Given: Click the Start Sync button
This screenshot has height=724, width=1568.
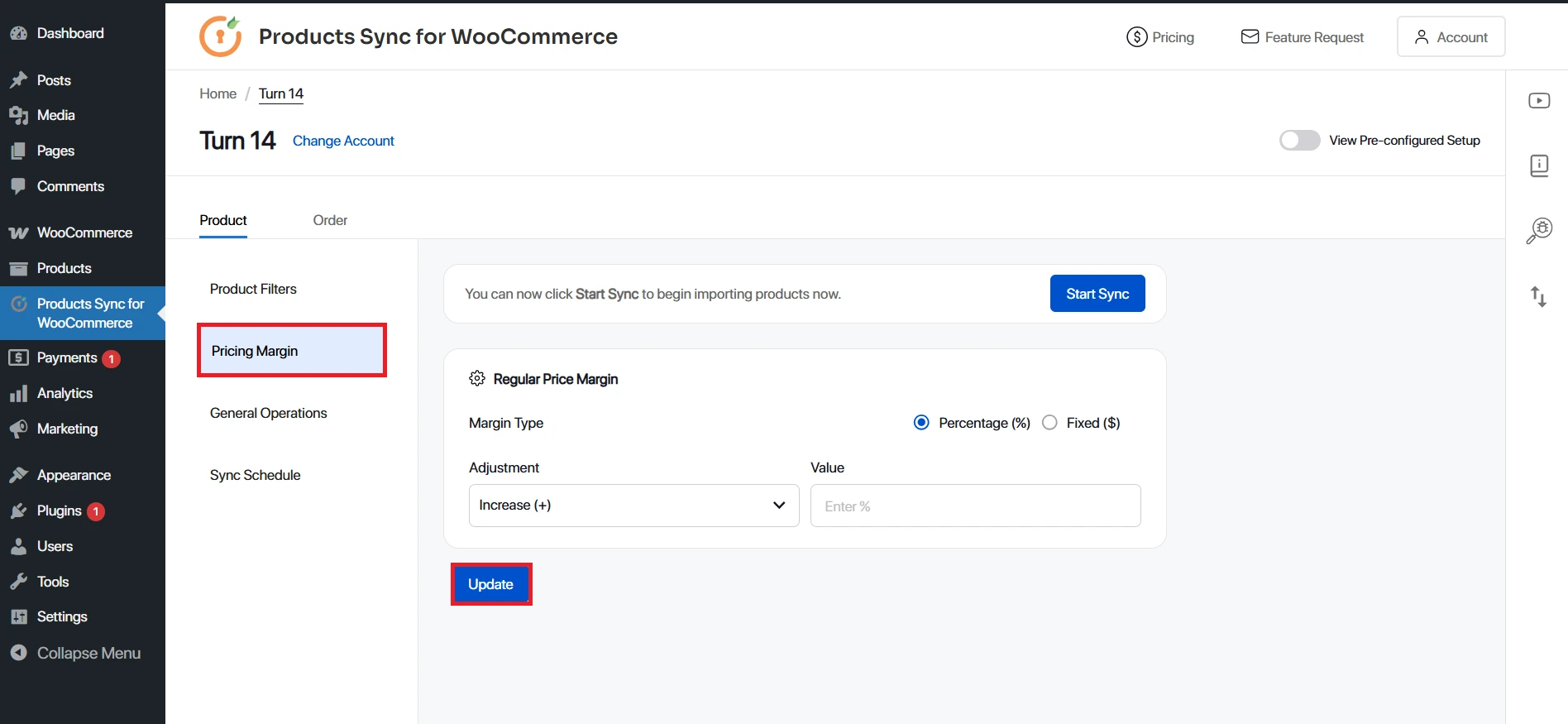Looking at the screenshot, I should pos(1097,294).
